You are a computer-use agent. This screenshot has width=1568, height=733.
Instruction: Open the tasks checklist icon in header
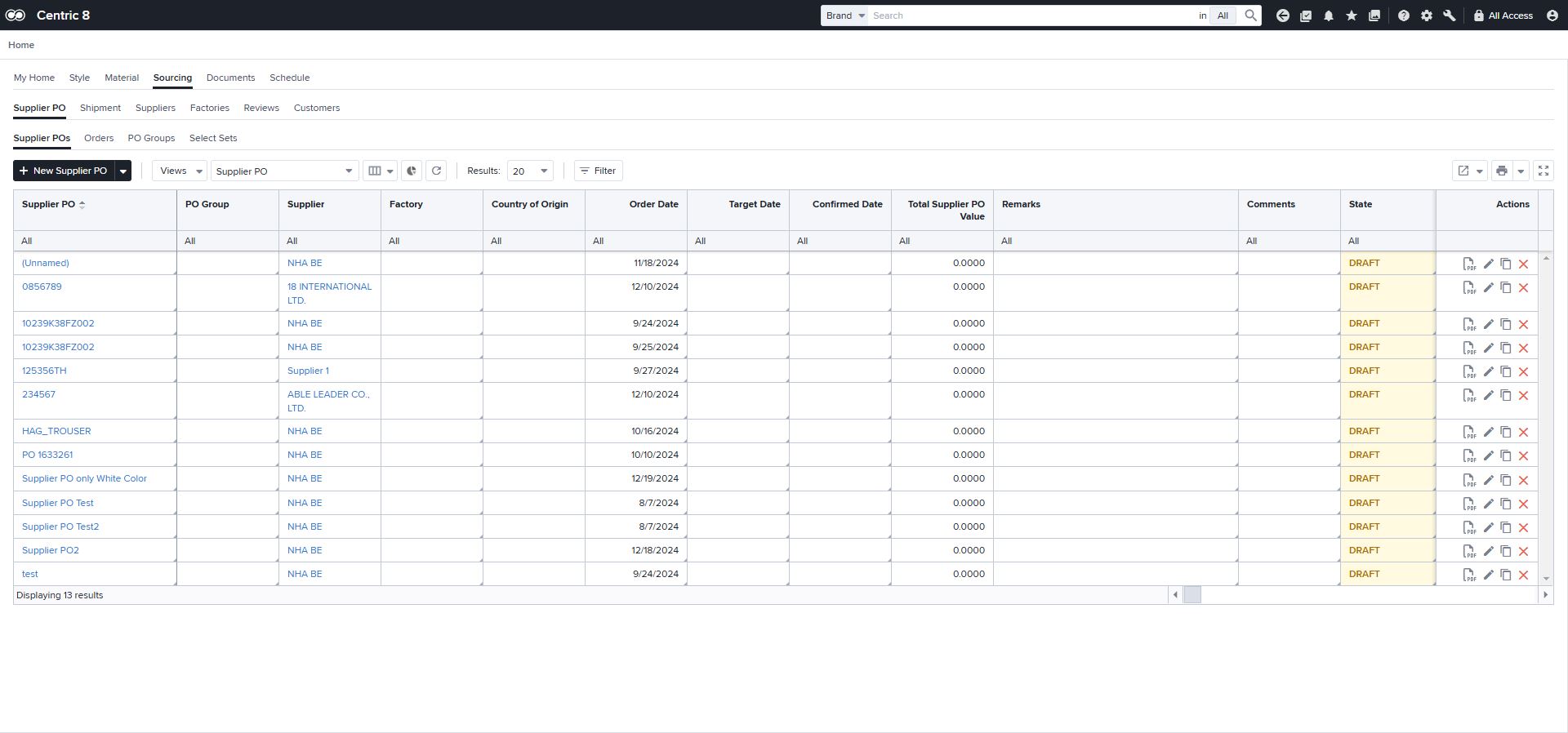coord(1306,16)
